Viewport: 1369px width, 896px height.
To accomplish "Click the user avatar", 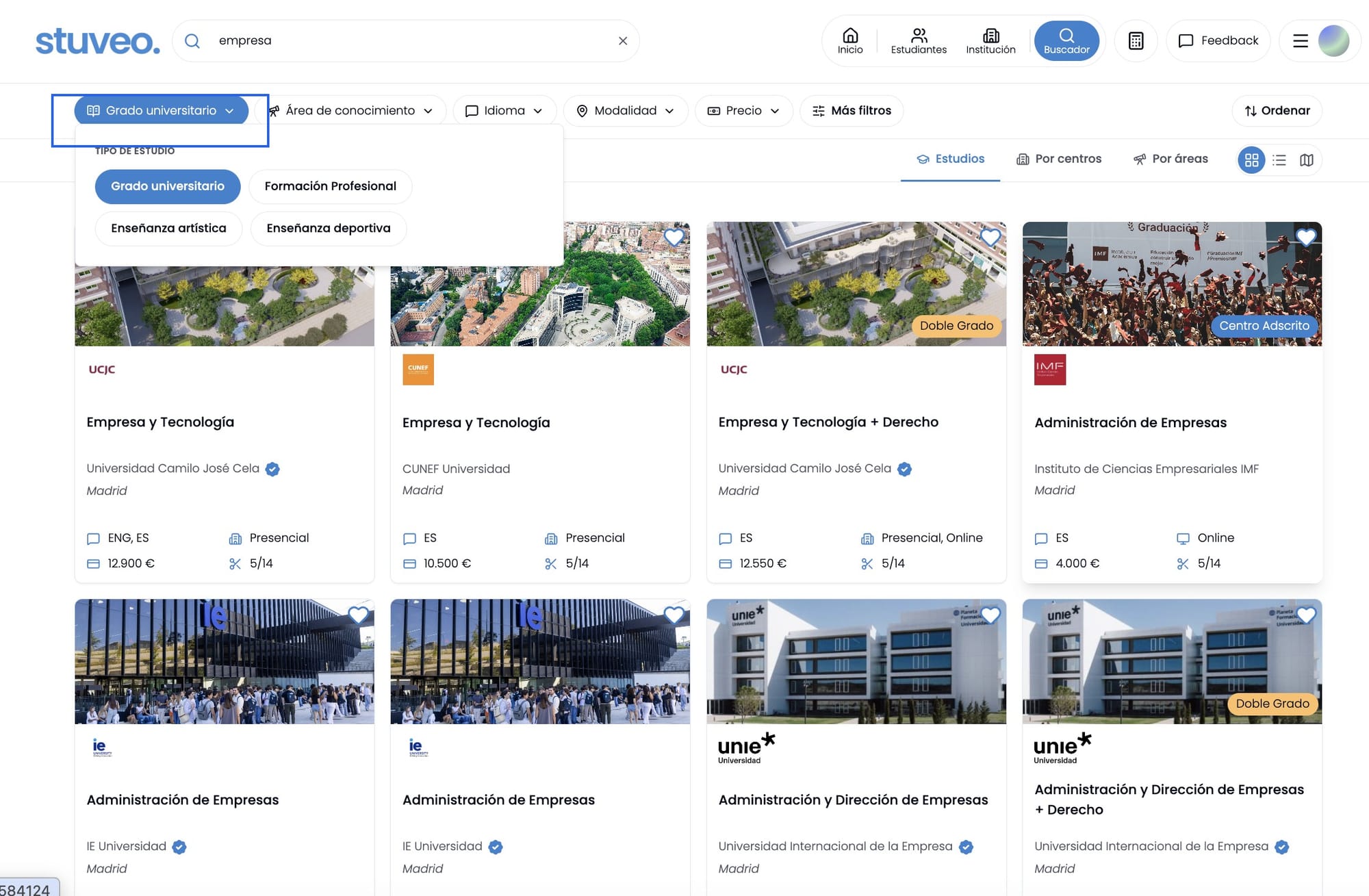I will tap(1333, 41).
